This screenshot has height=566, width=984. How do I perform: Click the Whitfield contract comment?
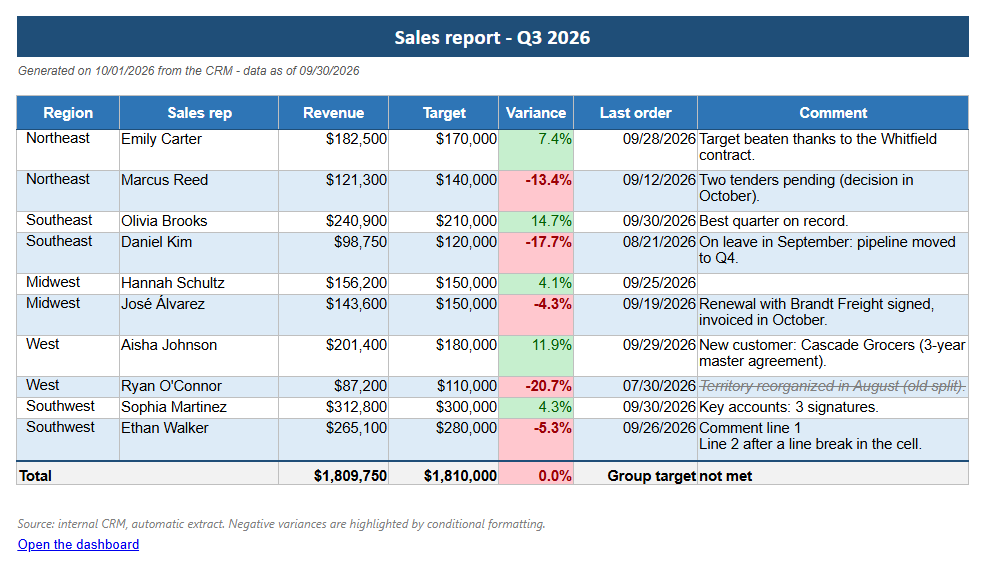click(833, 150)
